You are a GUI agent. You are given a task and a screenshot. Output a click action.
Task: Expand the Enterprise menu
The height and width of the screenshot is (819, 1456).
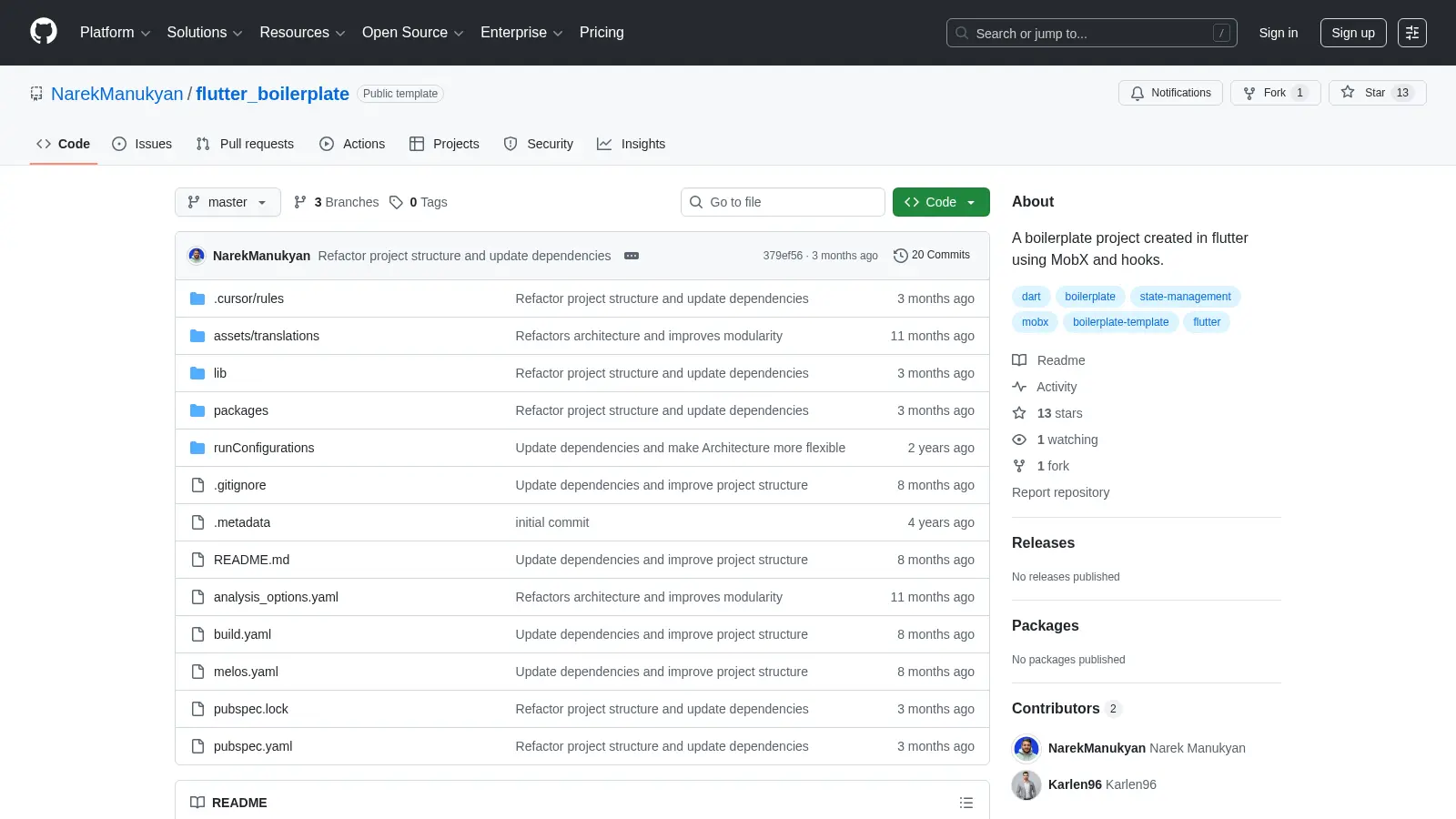(521, 33)
